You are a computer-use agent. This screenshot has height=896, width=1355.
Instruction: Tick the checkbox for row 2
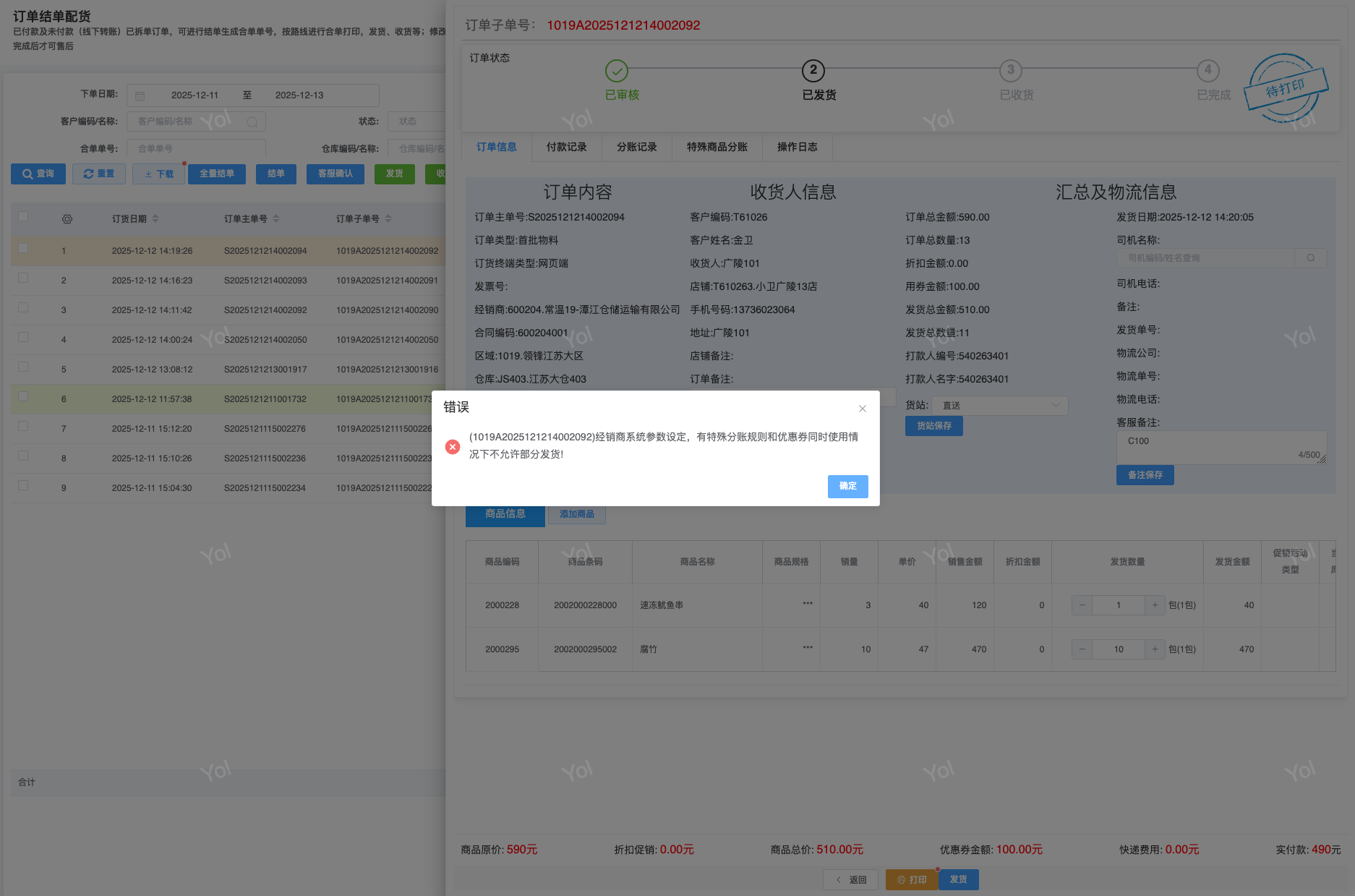(x=23, y=278)
